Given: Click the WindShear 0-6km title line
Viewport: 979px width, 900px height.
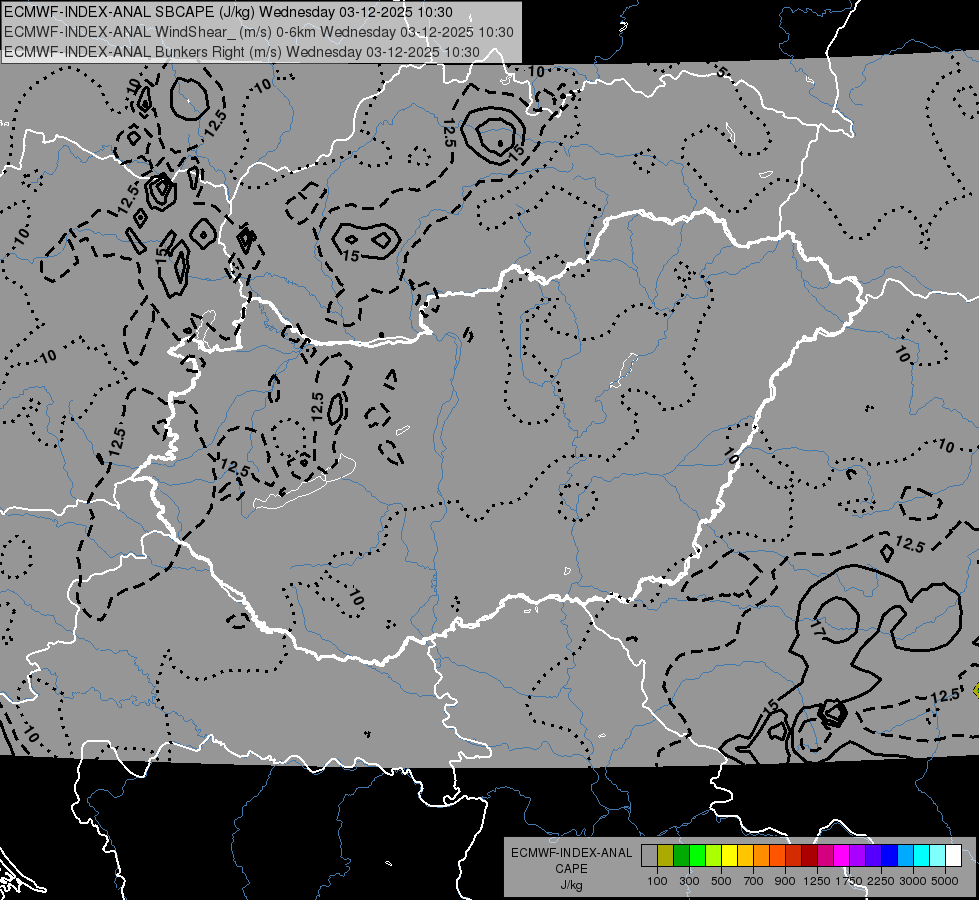Looking at the screenshot, I should pos(259,32).
